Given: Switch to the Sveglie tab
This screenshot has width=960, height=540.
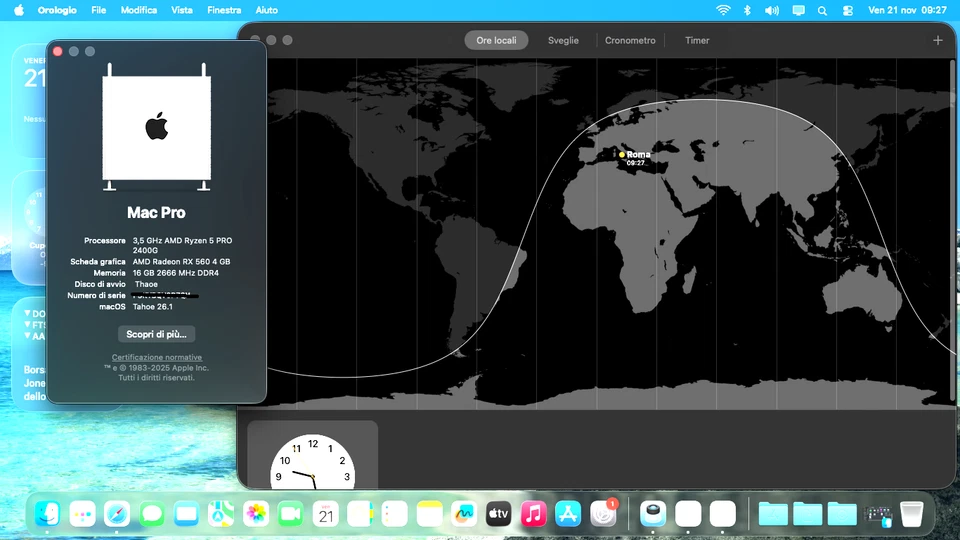Looking at the screenshot, I should point(563,40).
